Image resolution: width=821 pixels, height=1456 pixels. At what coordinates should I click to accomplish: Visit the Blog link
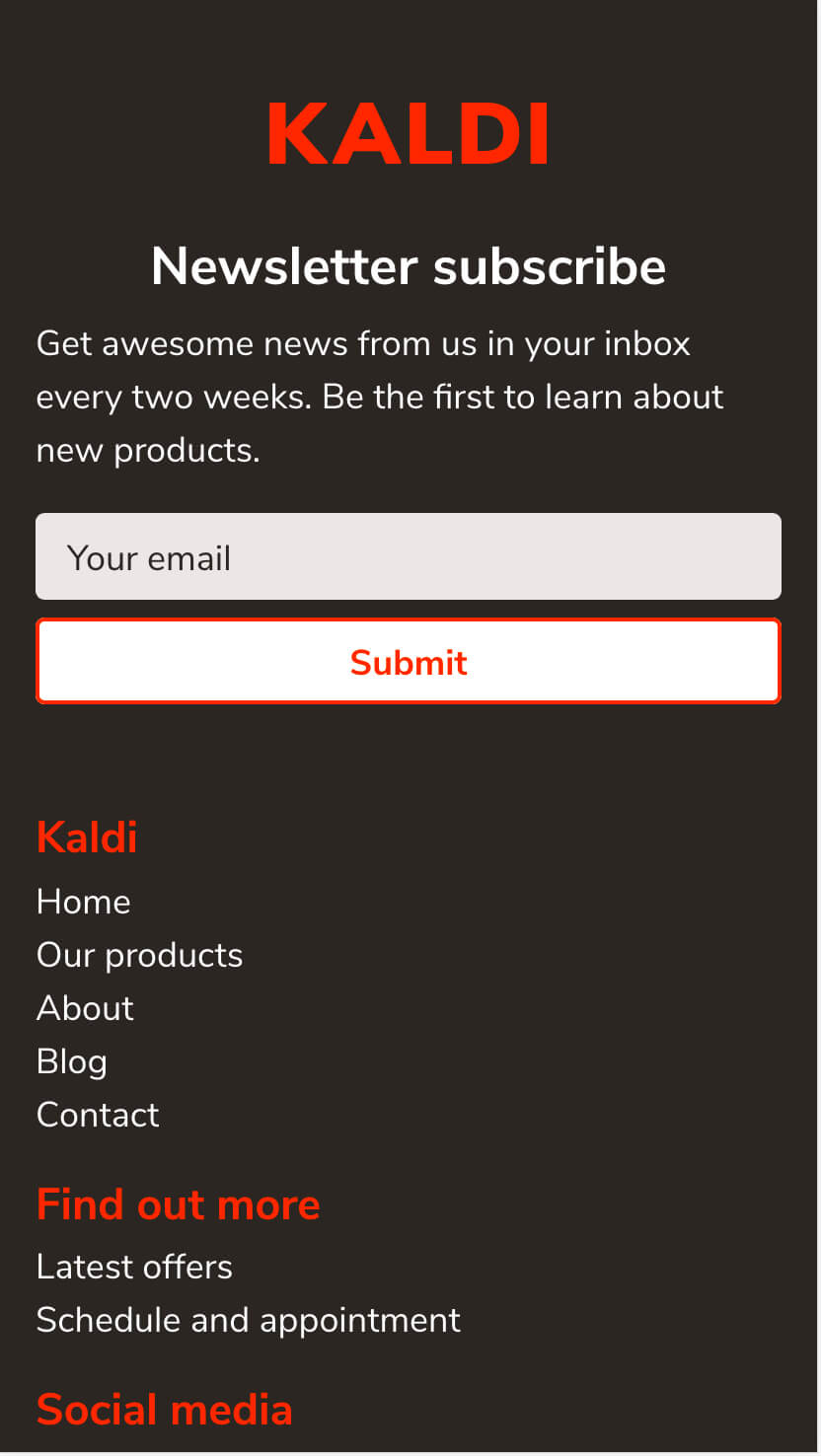(x=72, y=1061)
